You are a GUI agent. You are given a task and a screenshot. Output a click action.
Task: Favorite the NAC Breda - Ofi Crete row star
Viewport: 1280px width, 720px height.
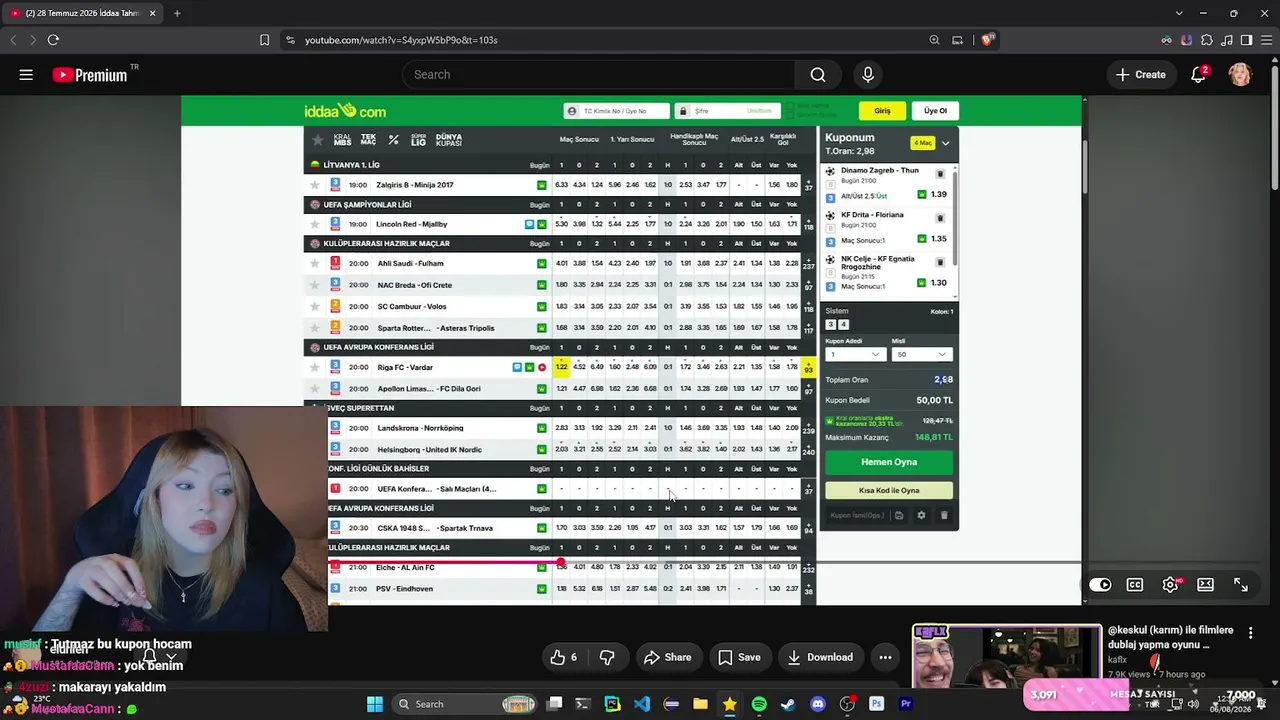tap(315, 285)
